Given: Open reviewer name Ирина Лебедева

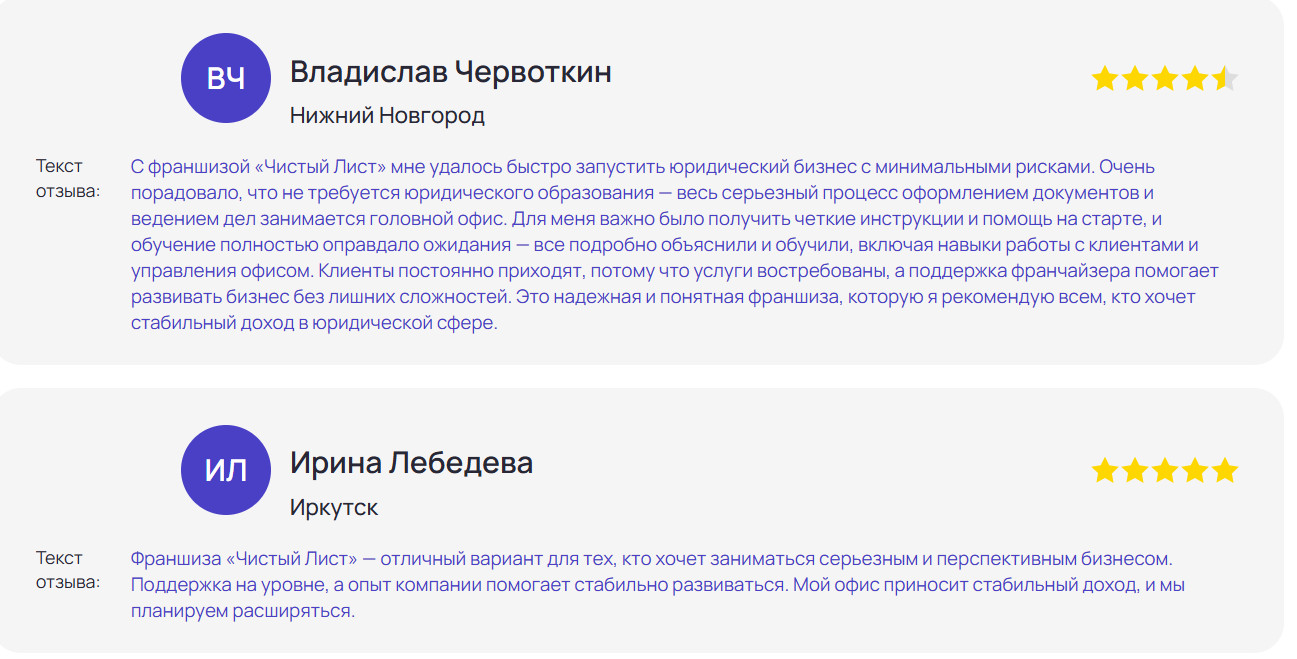Looking at the screenshot, I should pyautogui.click(x=411, y=463).
